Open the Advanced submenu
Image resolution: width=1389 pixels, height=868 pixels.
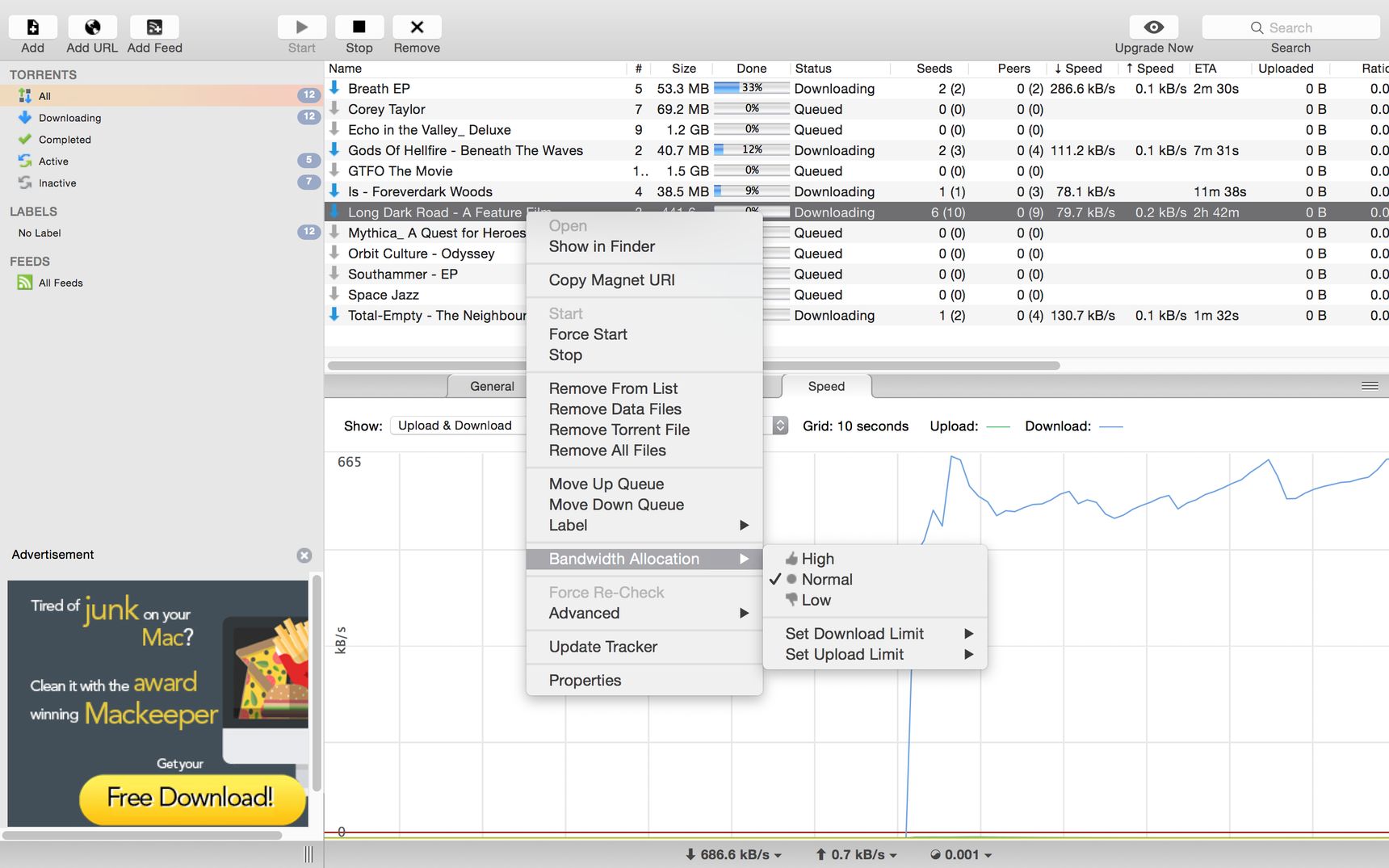pos(644,614)
